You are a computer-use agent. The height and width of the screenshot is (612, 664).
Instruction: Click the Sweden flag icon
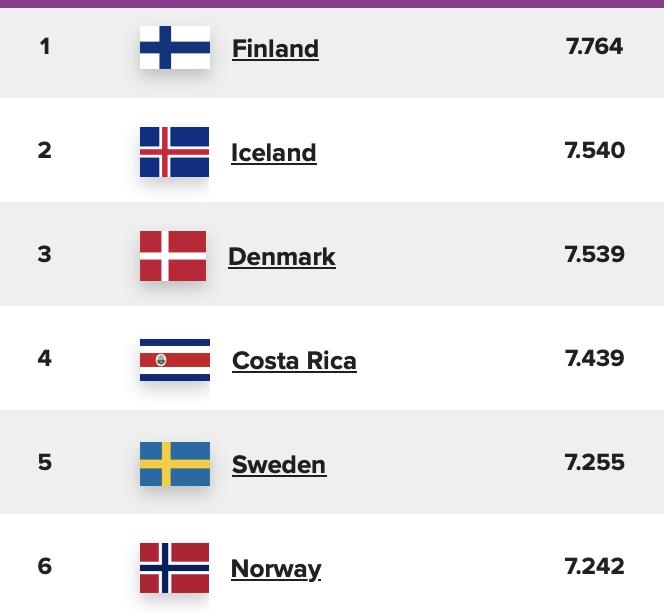pyautogui.click(x=175, y=464)
